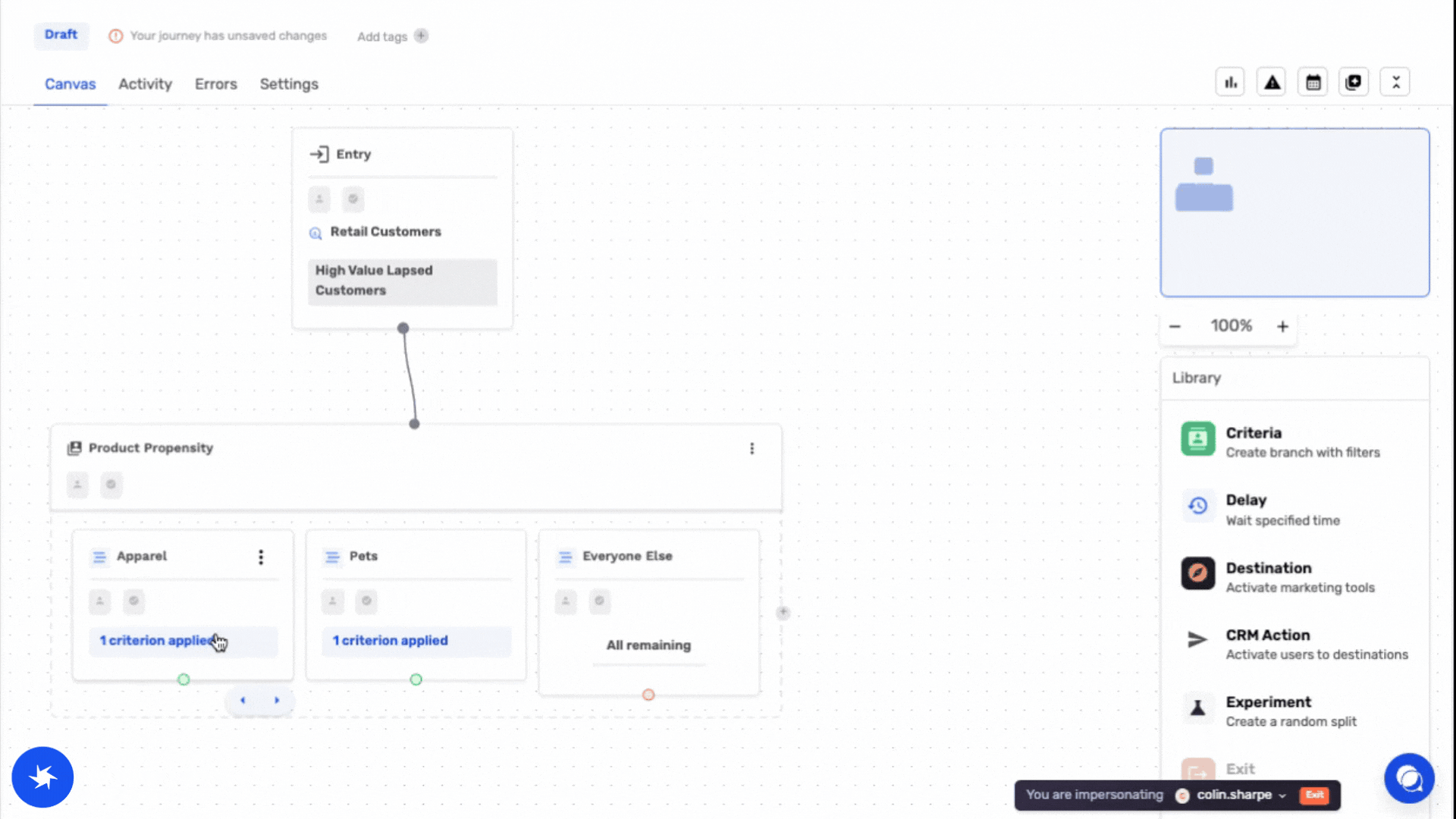Collapse panel with the arrows icon

[x=1395, y=82]
